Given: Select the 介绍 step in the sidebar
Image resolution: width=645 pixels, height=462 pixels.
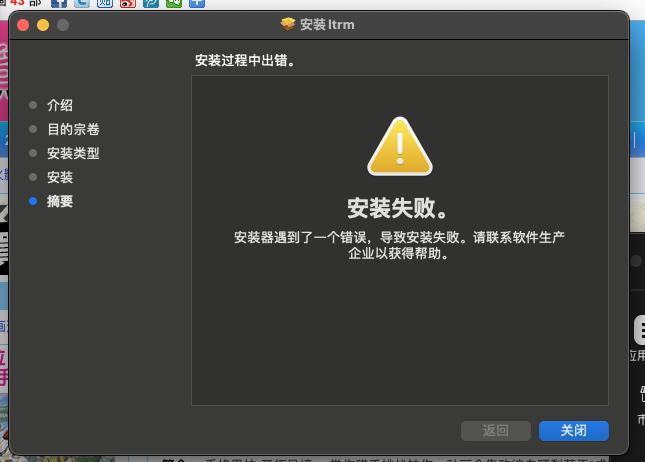Looking at the screenshot, I should tap(60, 105).
